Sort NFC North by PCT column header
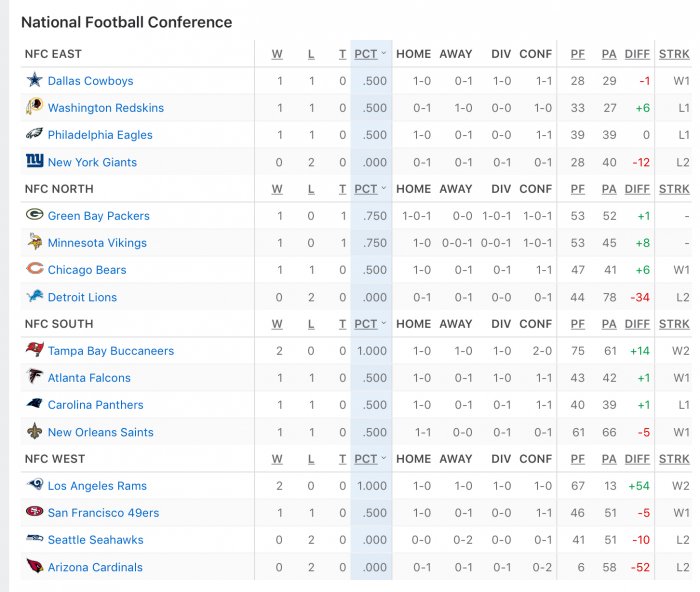Viewport: 700px width, 592px height. coord(366,189)
